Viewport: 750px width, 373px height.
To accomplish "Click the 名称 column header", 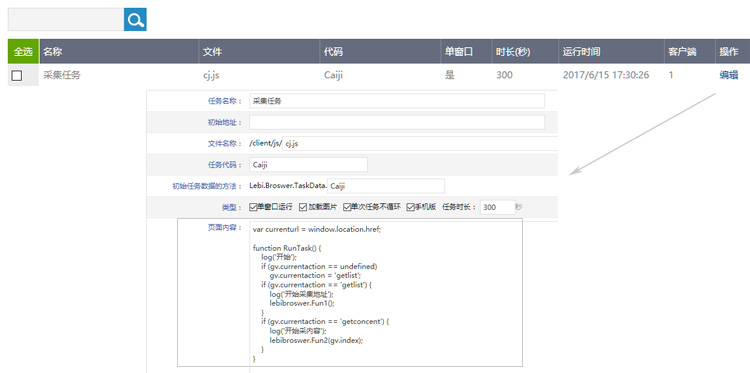I will pyautogui.click(x=119, y=51).
